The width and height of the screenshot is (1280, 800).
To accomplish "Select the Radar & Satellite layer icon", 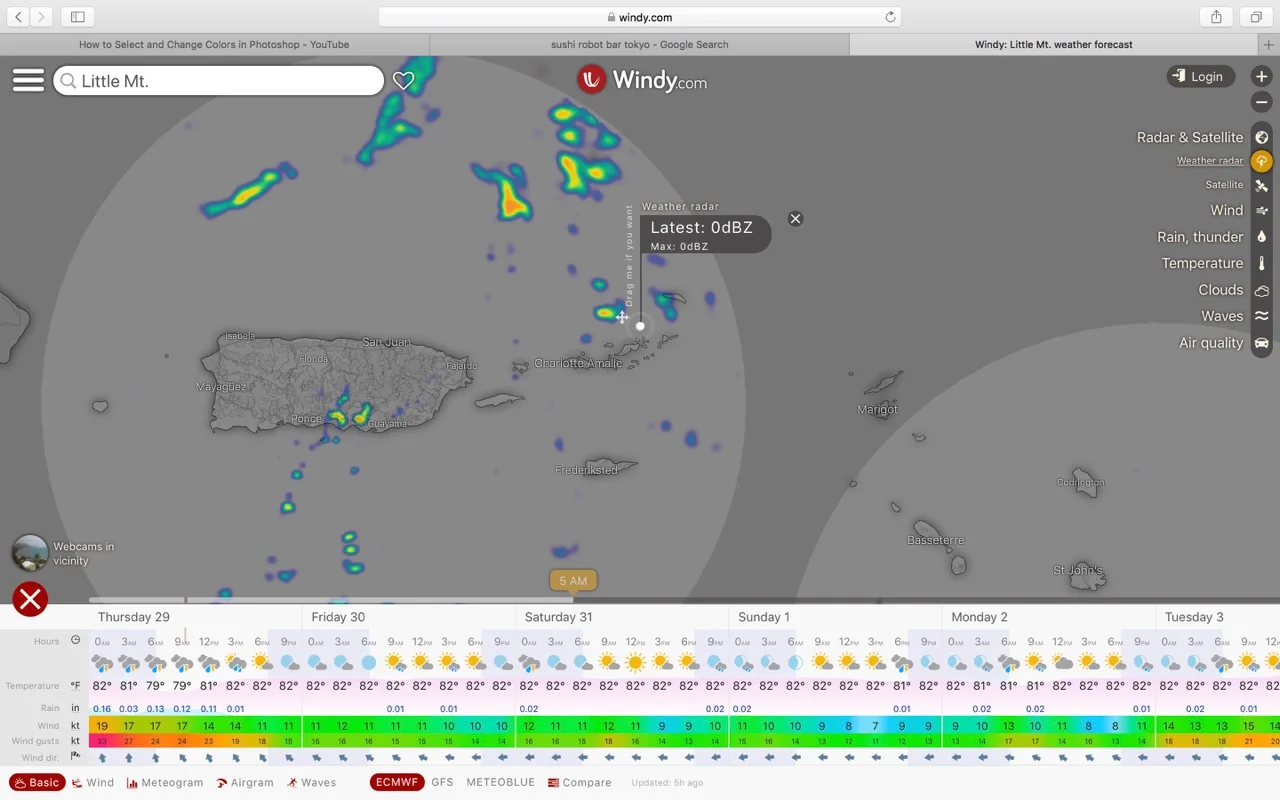I will coord(1261,137).
